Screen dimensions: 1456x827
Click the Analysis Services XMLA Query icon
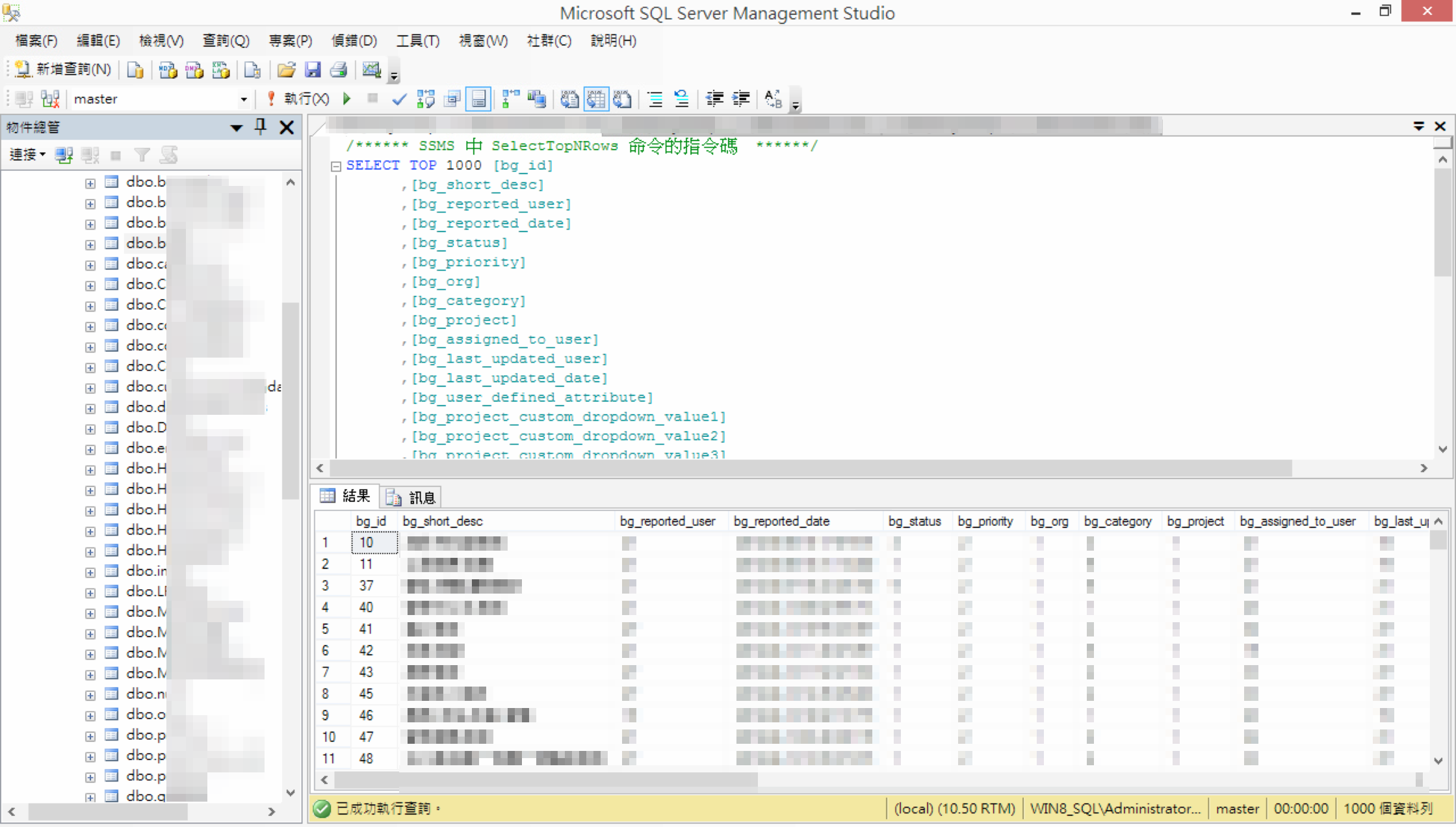(220, 70)
